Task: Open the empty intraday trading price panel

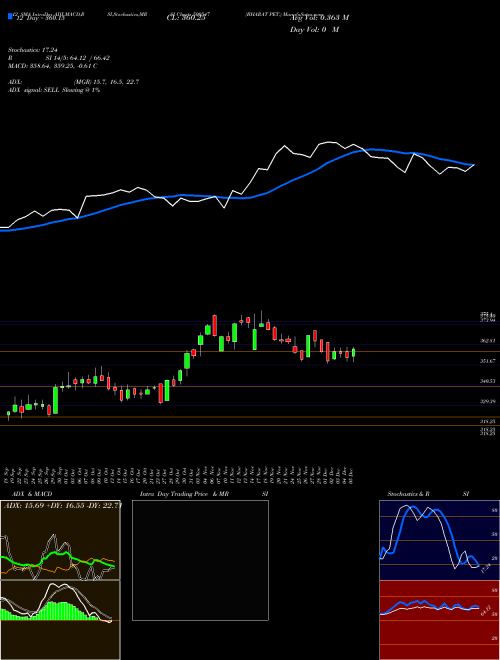Action: pyautogui.click(x=200, y=560)
